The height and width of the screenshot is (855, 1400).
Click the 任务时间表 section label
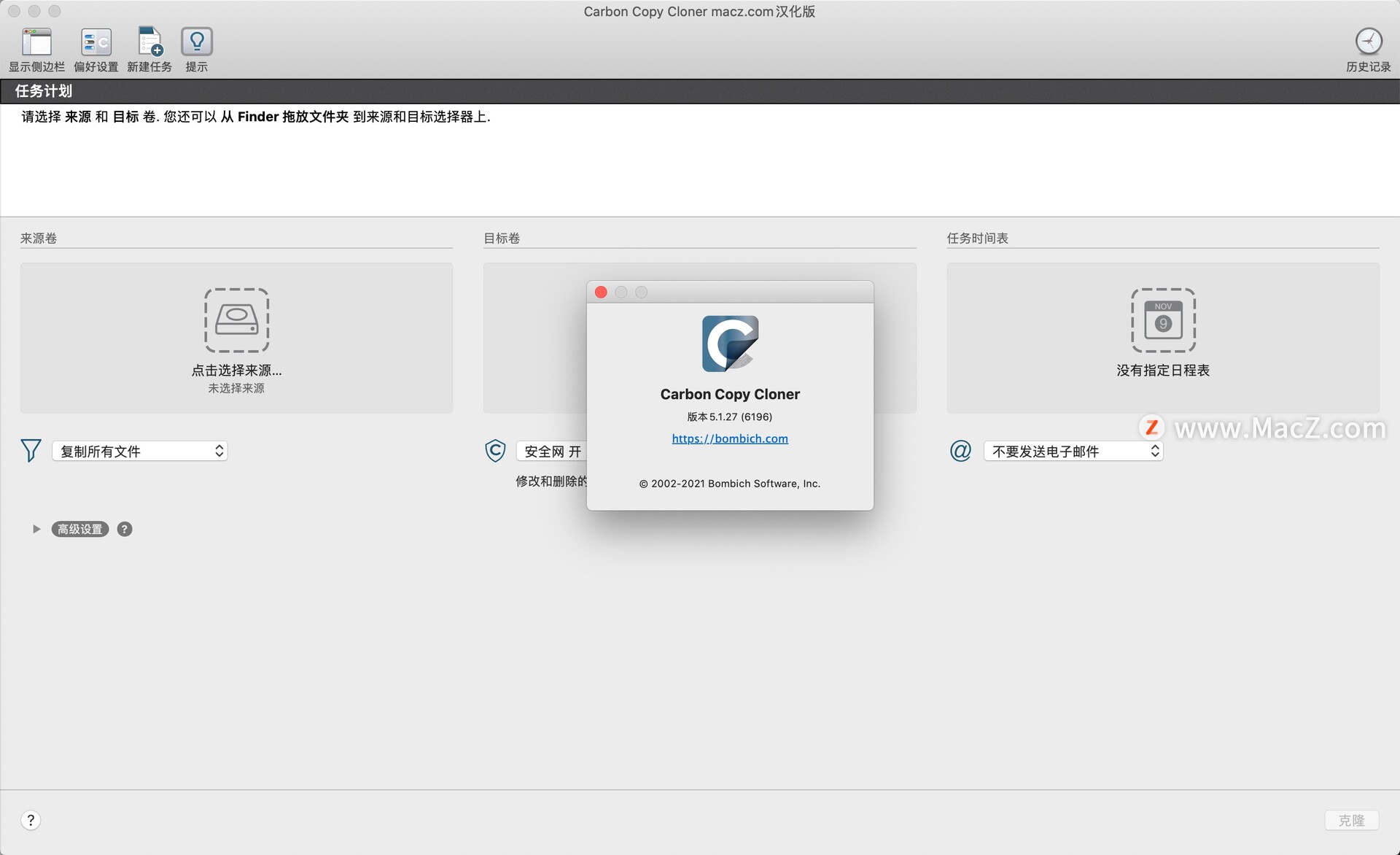click(977, 238)
